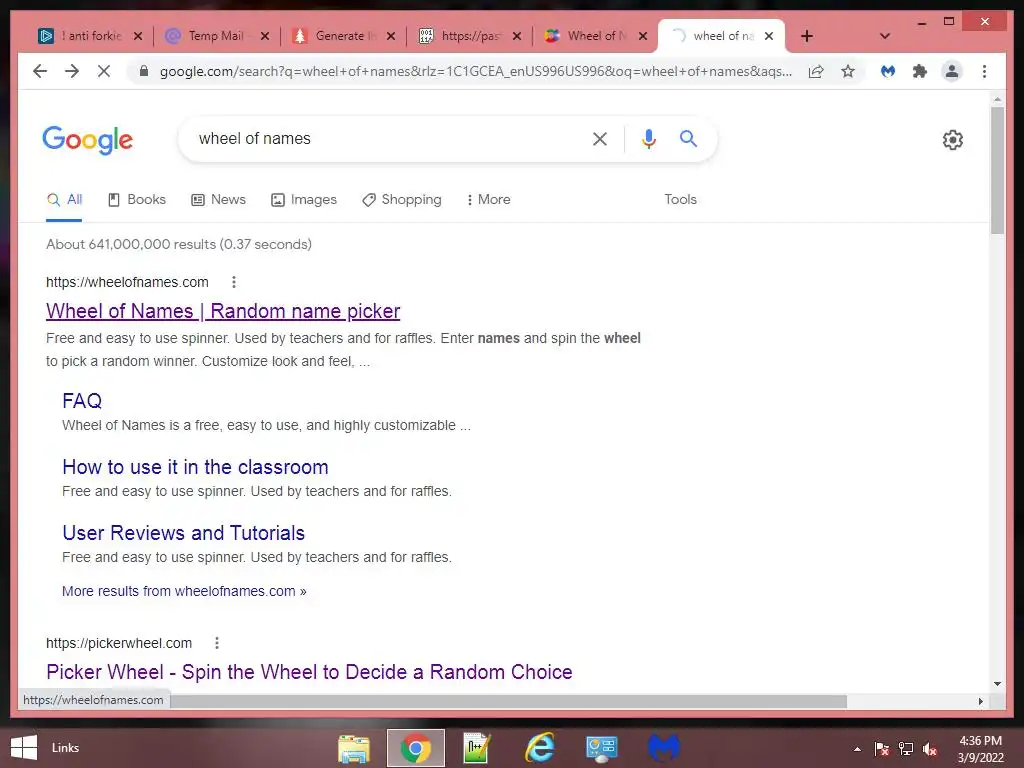Go forward with the arrow button
This screenshot has width=1024, height=768.
point(72,71)
